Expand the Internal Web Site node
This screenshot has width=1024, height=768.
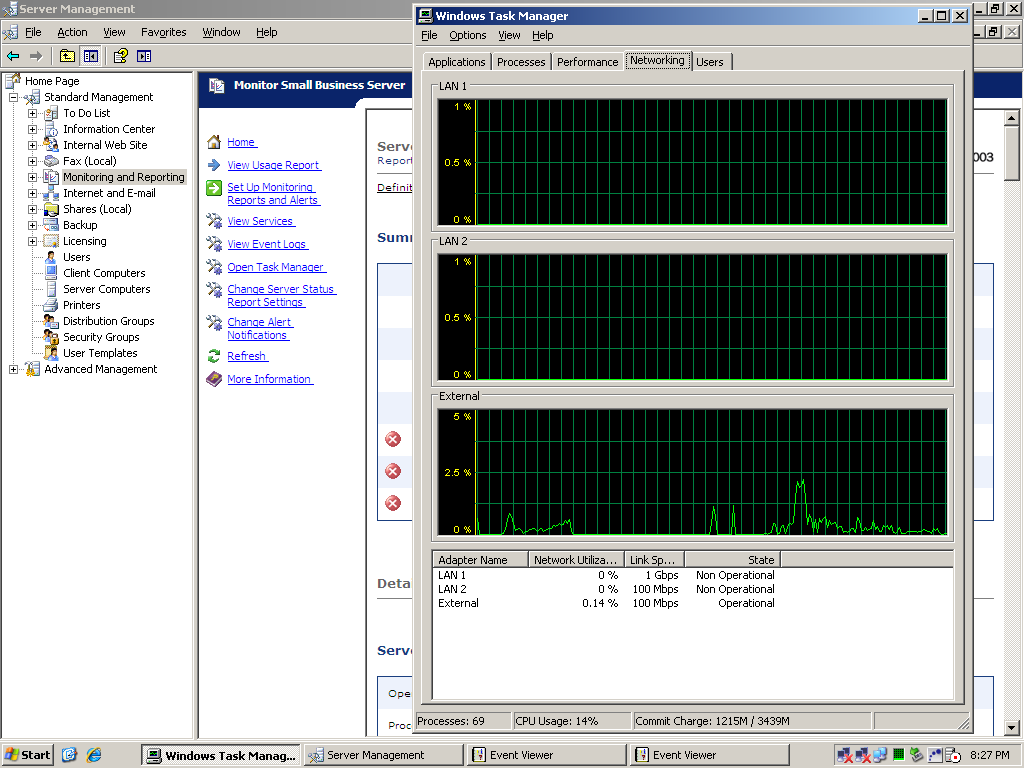pos(32,145)
